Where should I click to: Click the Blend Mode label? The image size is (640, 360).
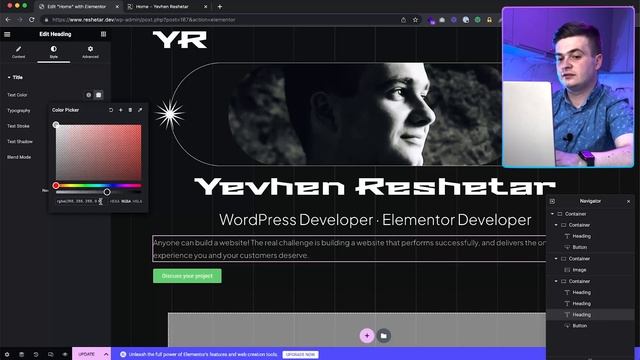[19, 157]
